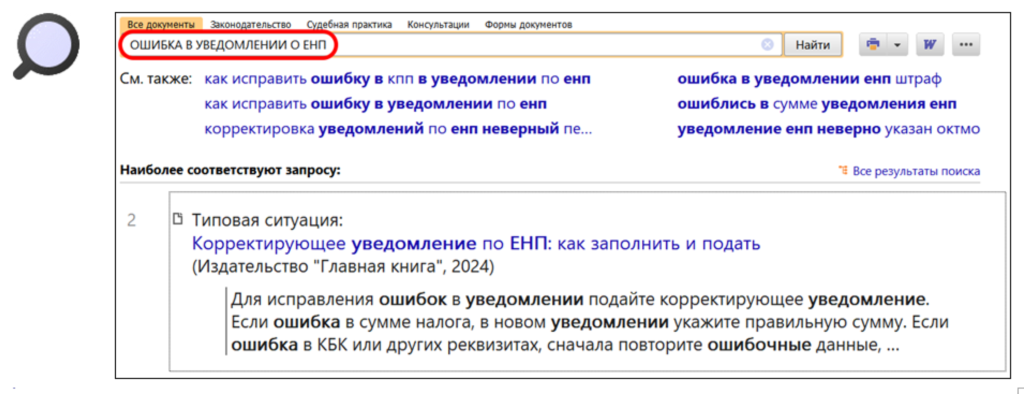Open the Формы документов tab
The height and width of the screenshot is (394, 1024).
point(528,25)
